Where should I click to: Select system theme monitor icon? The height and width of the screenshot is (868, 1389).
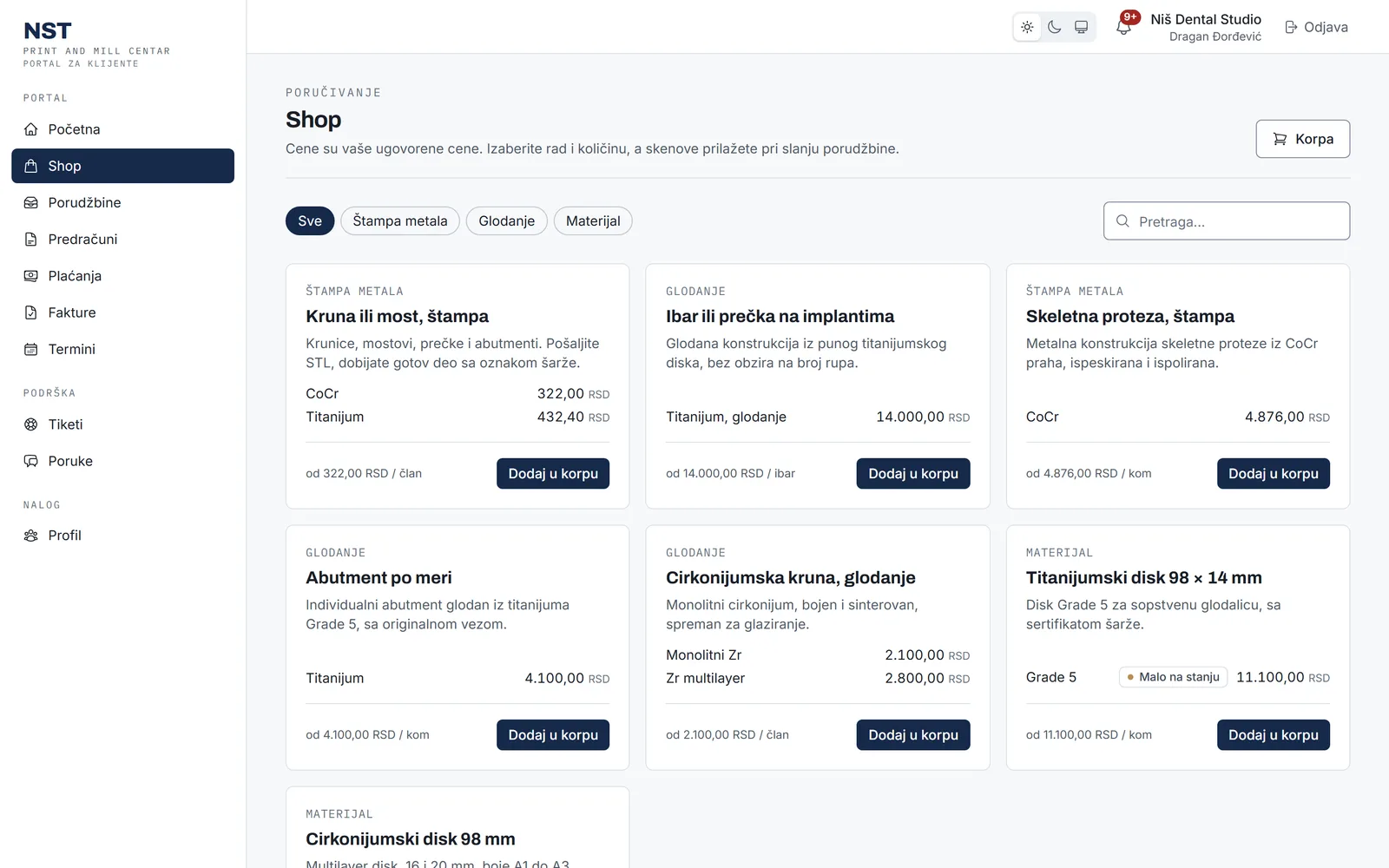(x=1081, y=27)
